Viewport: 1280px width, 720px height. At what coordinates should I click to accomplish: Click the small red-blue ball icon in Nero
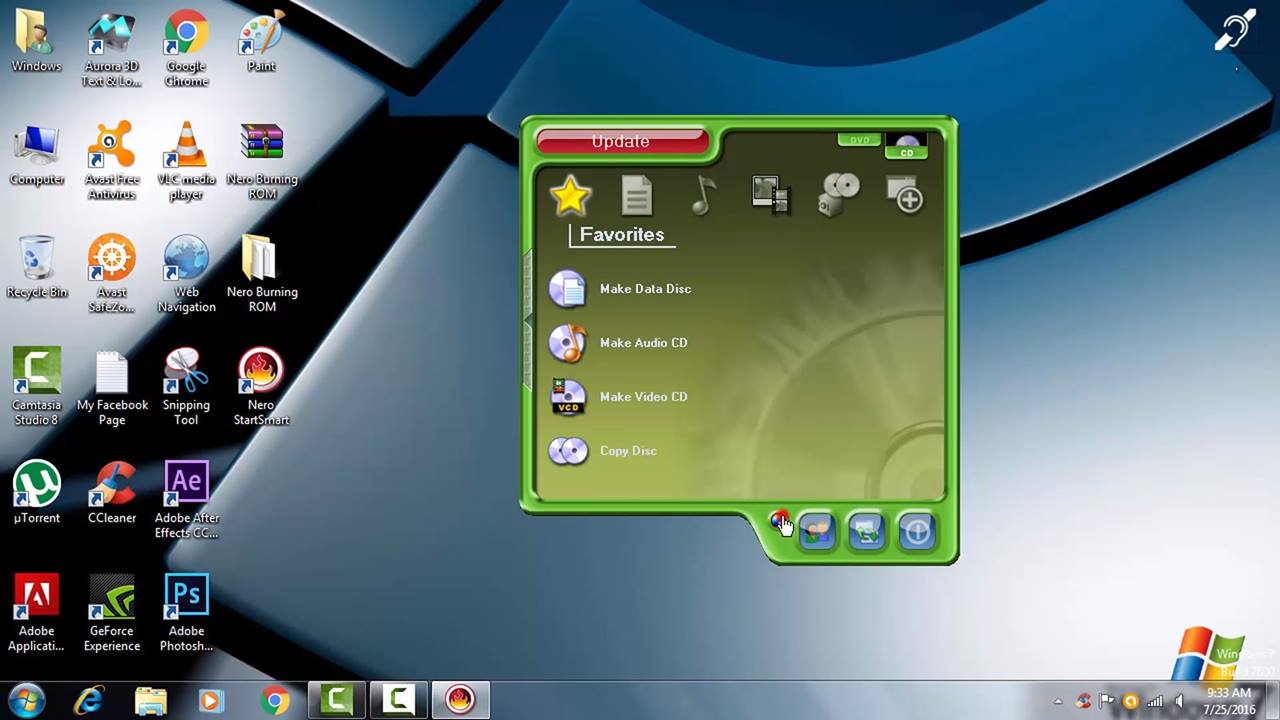click(778, 520)
